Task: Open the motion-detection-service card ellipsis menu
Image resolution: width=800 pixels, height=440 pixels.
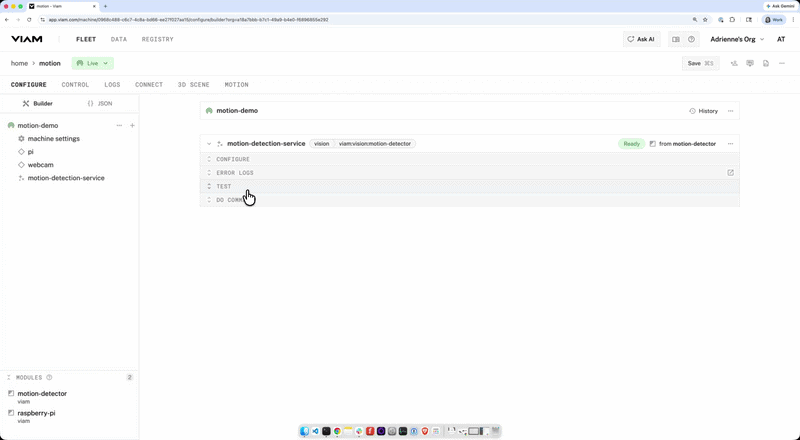Action: coord(731,144)
